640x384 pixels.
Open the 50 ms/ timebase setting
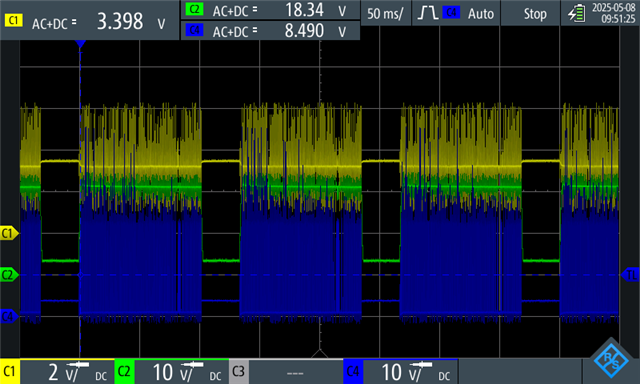tap(386, 13)
